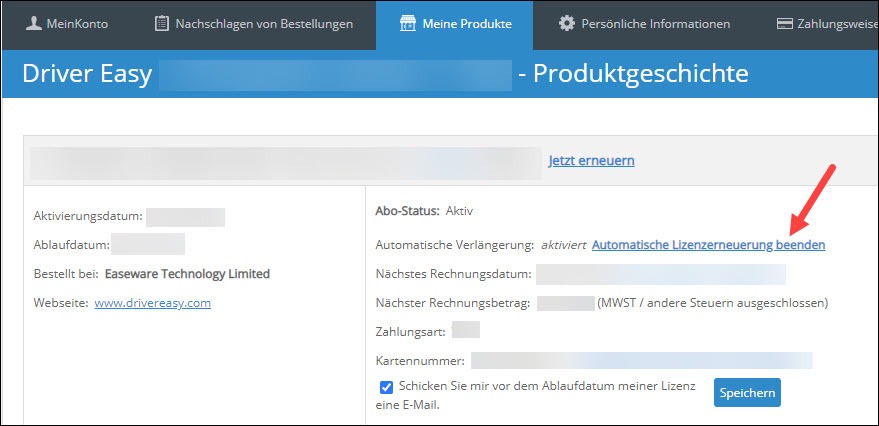The width and height of the screenshot is (879, 426).
Task: Open Persönliche Informationen tab
Action: coord(645,24)
